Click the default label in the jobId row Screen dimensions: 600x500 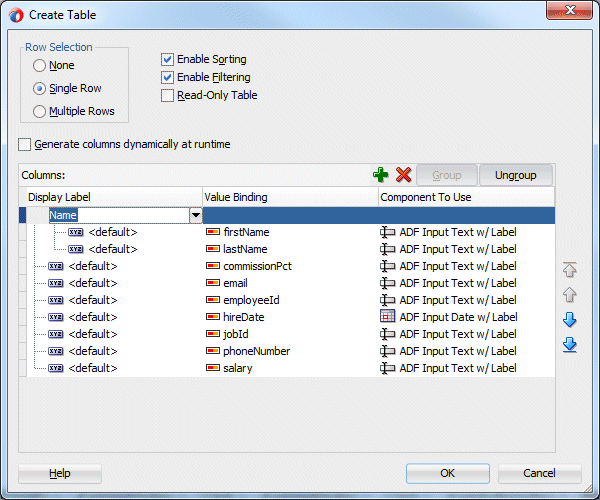pyautogui.click(x=93, y=334)
